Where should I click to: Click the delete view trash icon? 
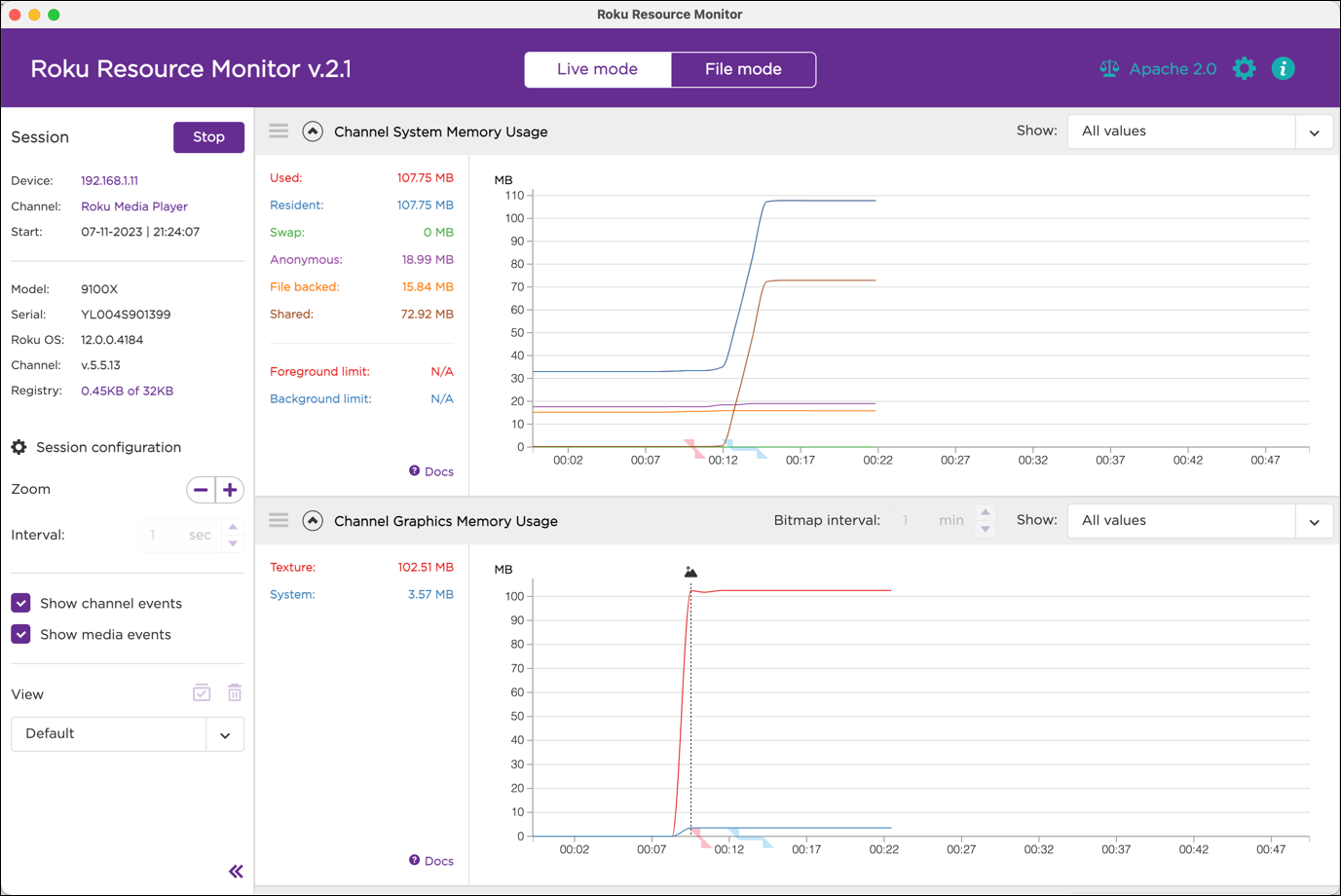point(235,693)
